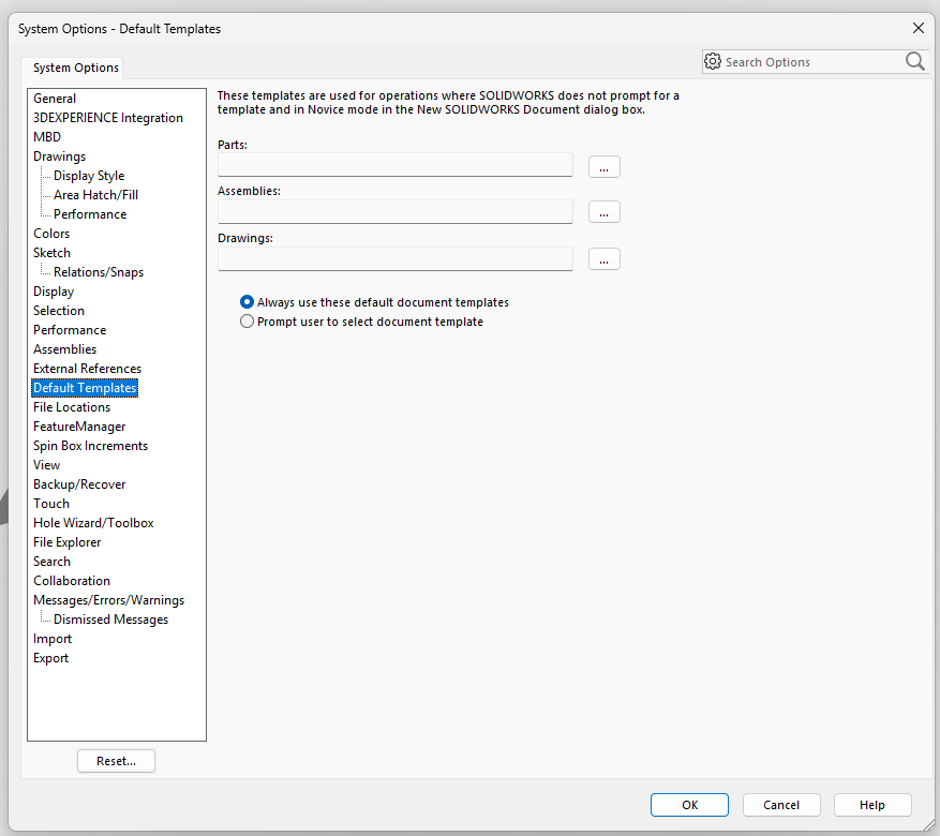The image size is (940, 836).
Task: Select top-level Performance category
Action: pyautogui.click(x=70, y=330)
